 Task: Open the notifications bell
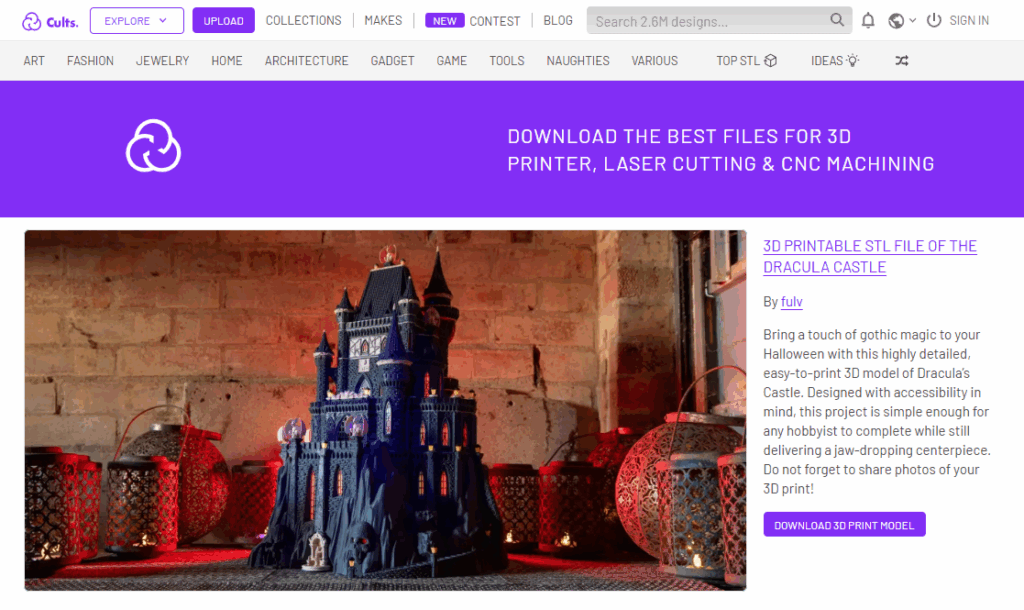click(868, 21)
